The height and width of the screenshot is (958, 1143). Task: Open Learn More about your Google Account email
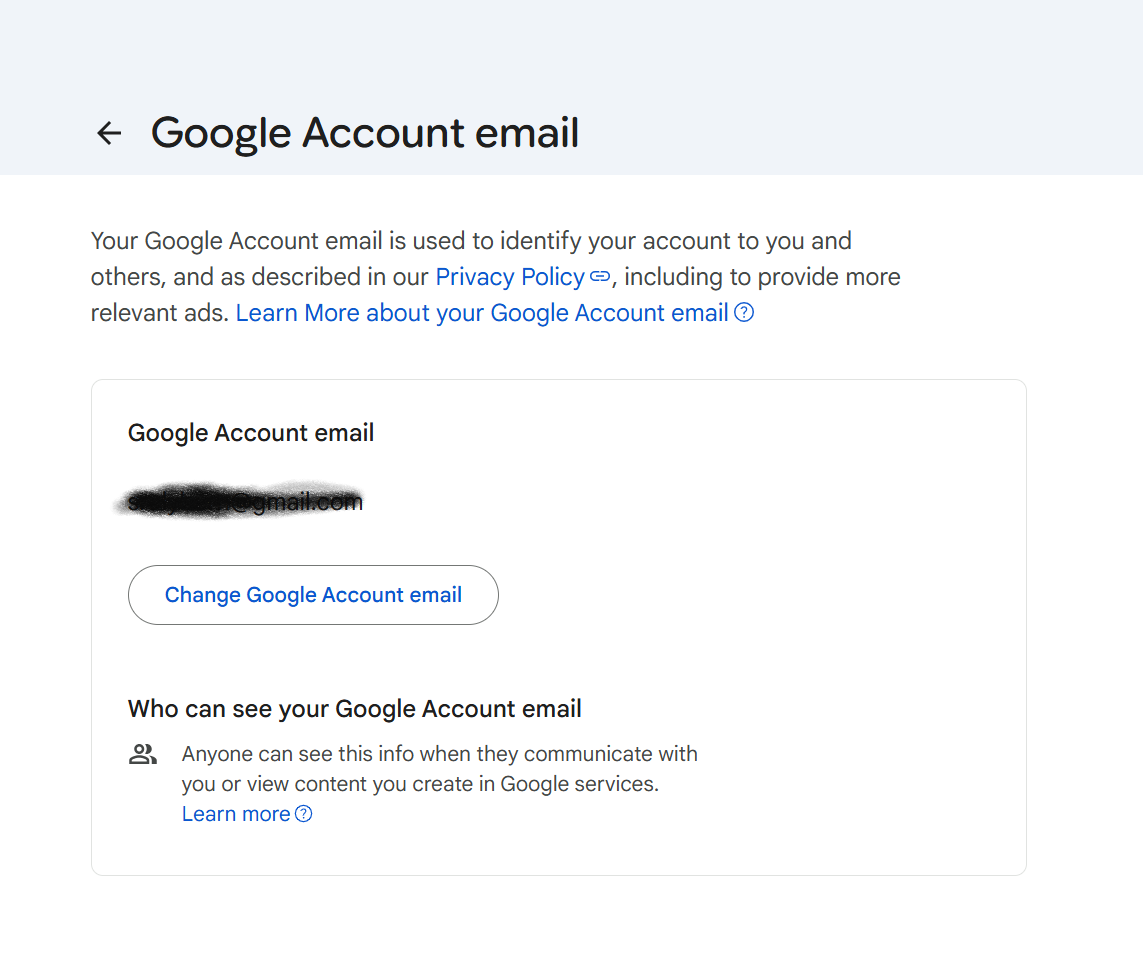(x=482, y=313)
